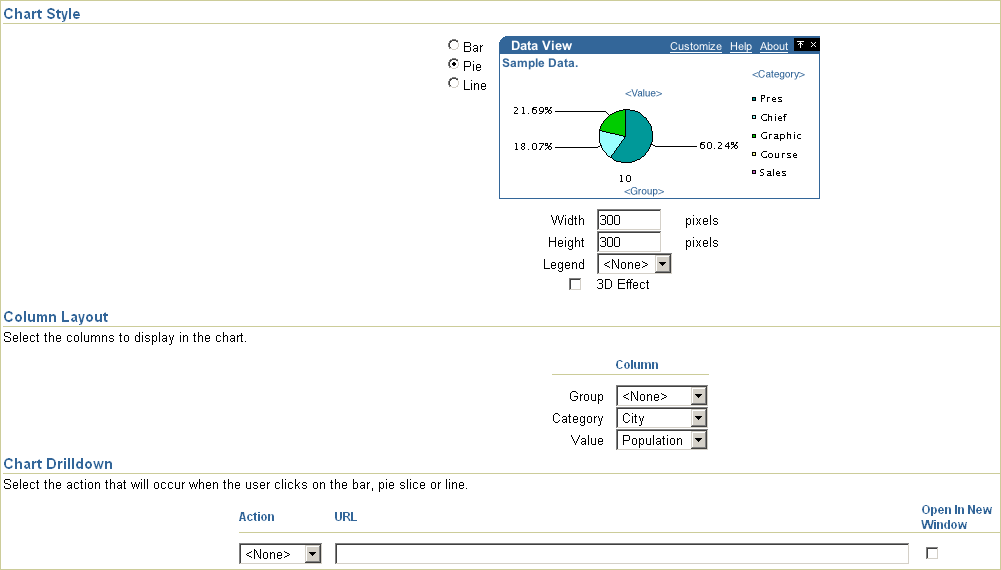The height and width of the screenshot is (570, 1001).
Task: Click the Pres legend color marker
Action: [754, 99]
